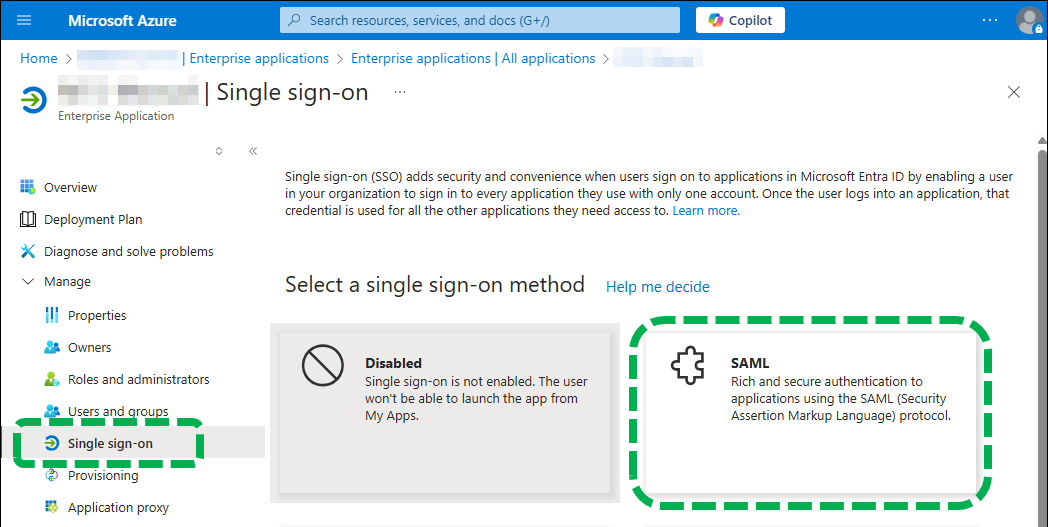
Task: Open the Deployment Plan menu item
Action: pyautogui.click(x=93, y=219)
